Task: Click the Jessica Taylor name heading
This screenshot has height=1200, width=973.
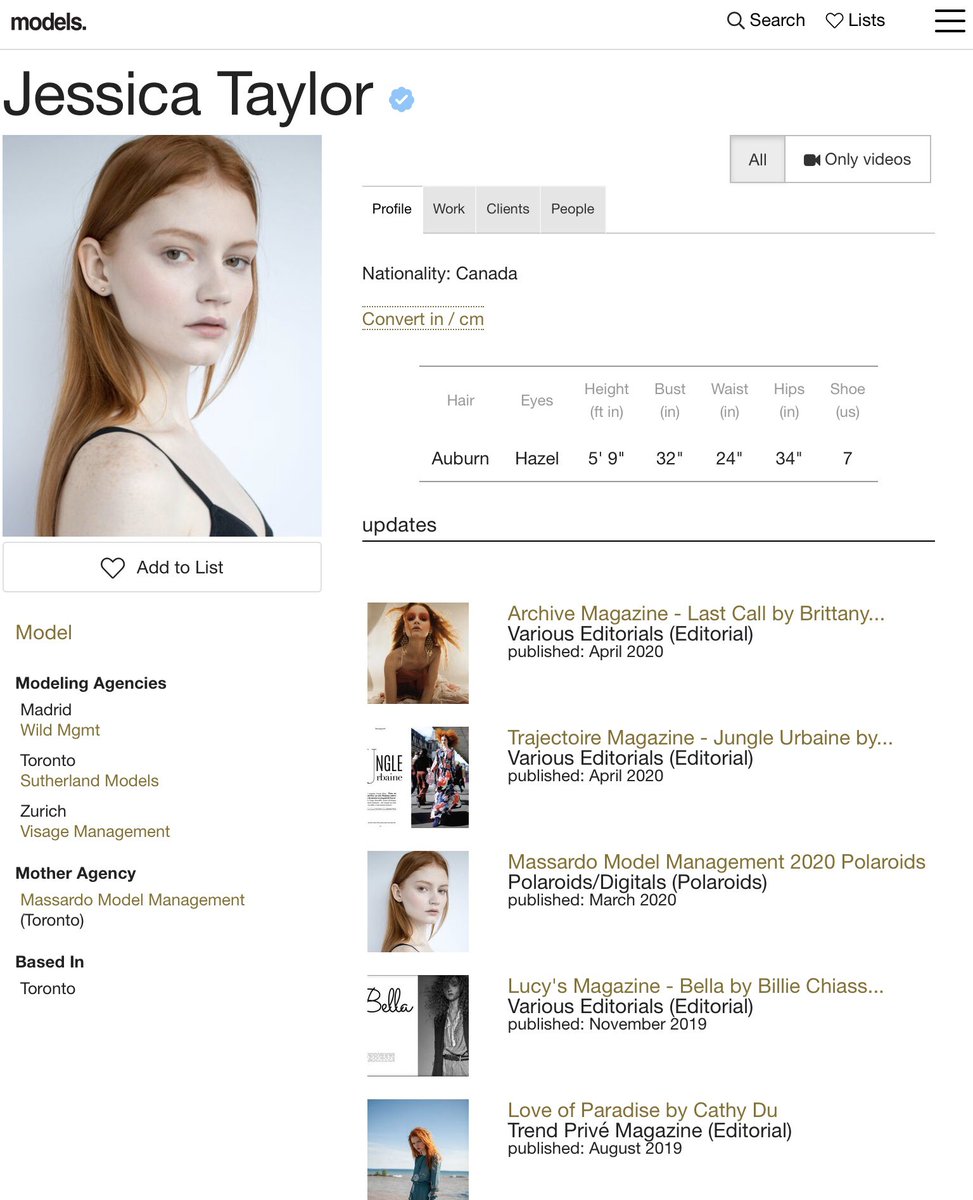Action: (188, 95)
